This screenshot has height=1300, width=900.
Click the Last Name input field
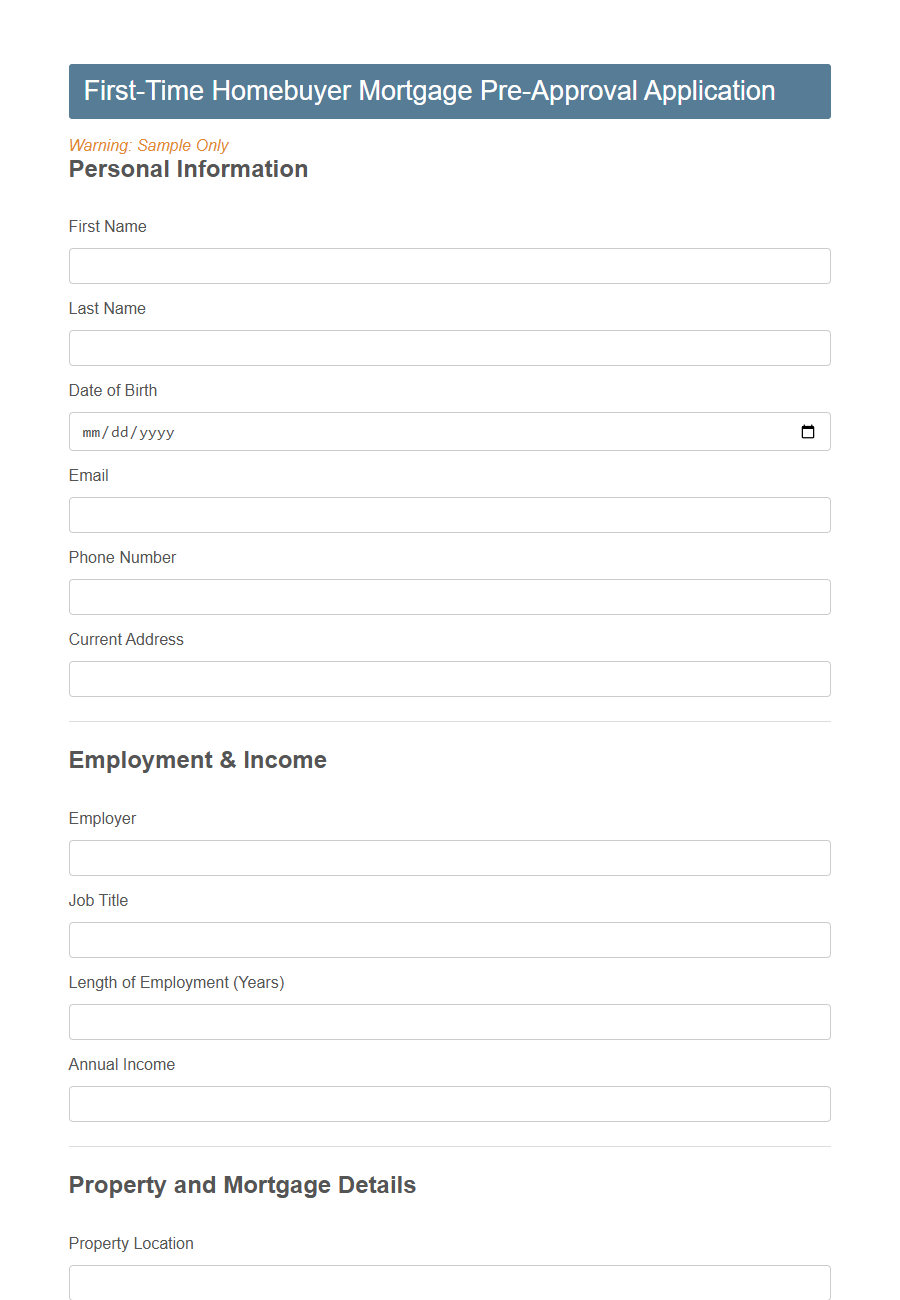point(449,348)
